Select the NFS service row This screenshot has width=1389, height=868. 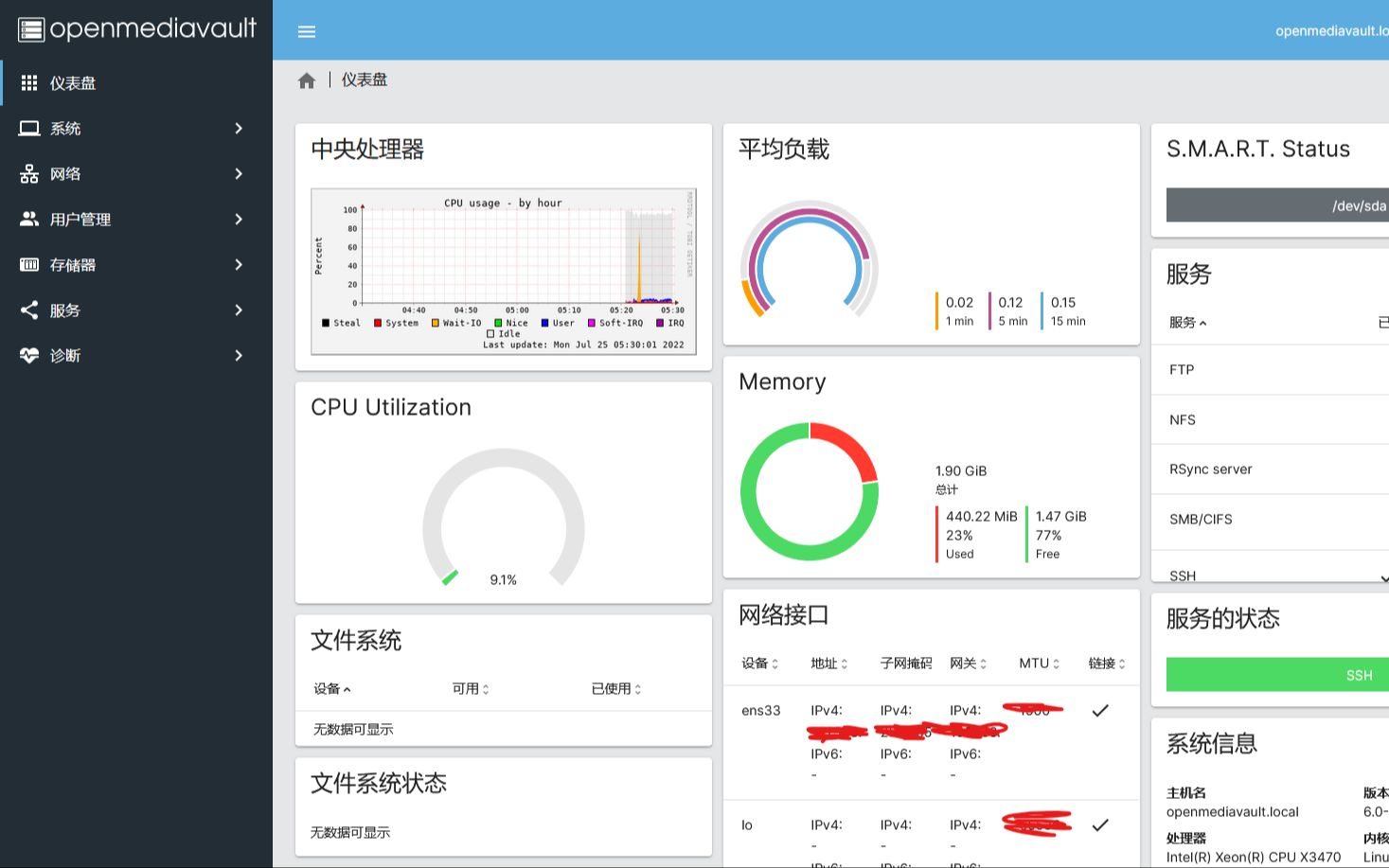[1270, 419]
